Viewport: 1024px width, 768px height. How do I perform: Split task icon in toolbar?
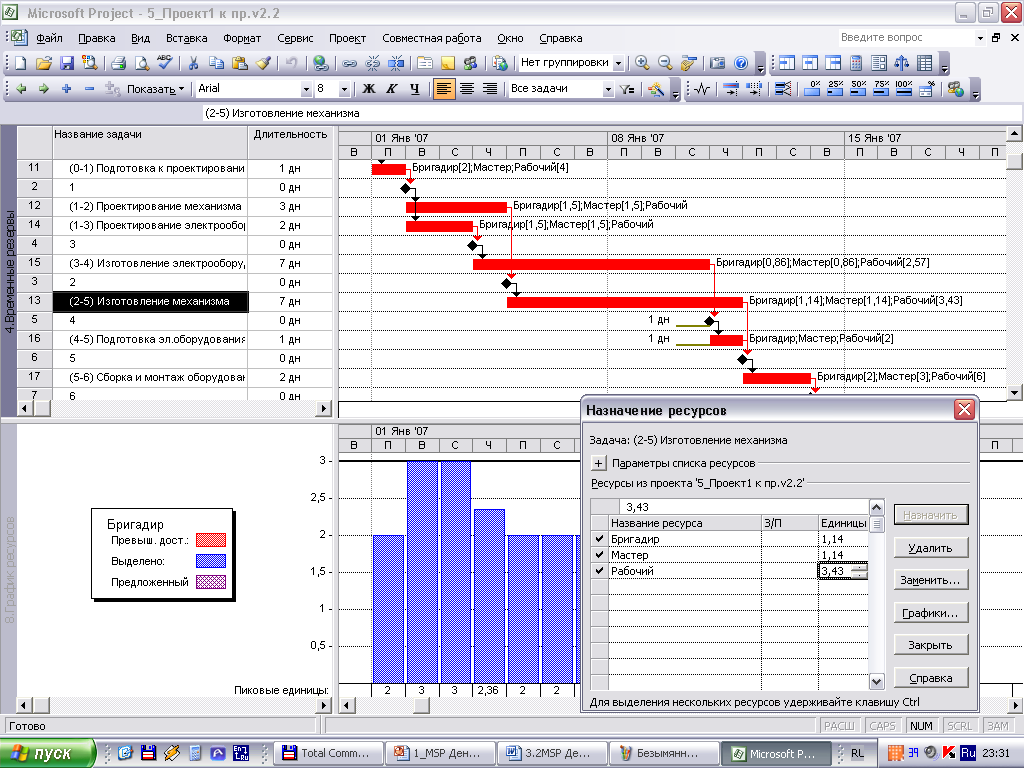[396, 63]
